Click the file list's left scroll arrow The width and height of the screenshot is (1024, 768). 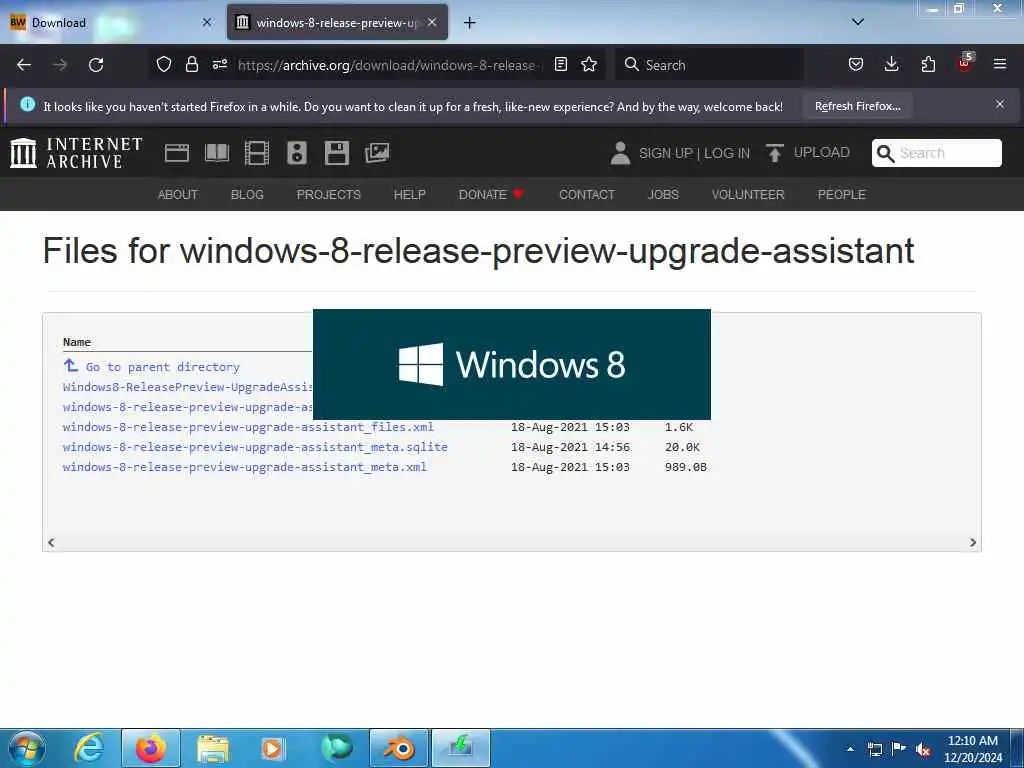pos(51,542)
